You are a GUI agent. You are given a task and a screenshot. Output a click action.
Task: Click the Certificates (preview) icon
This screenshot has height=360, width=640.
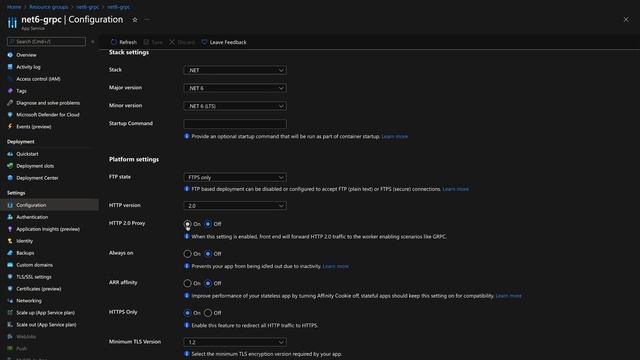(10, 289)
